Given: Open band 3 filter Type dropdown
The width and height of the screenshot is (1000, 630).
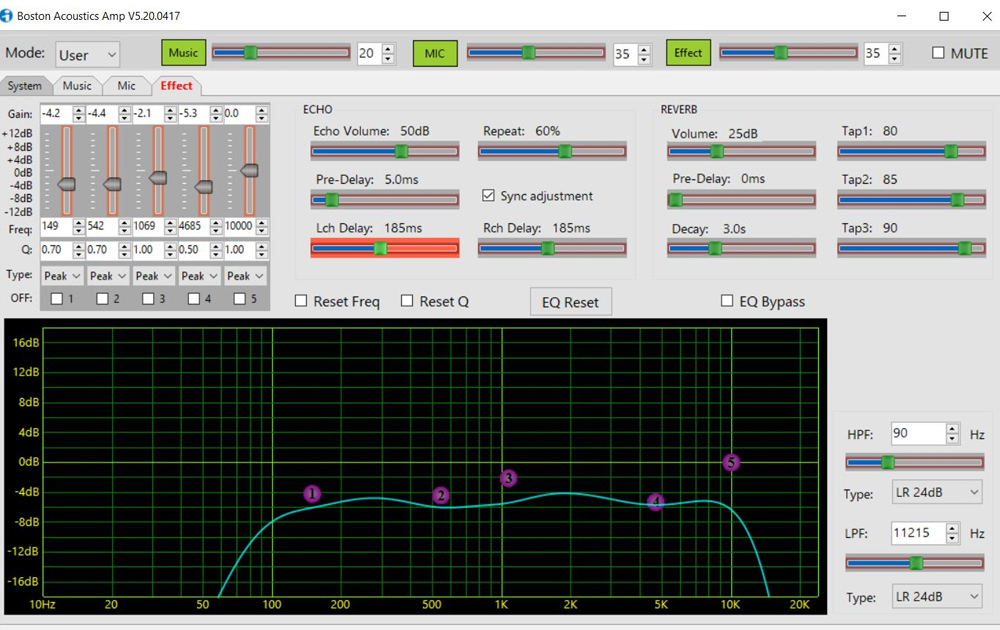Looking at the screenshot, I should 154,275.
